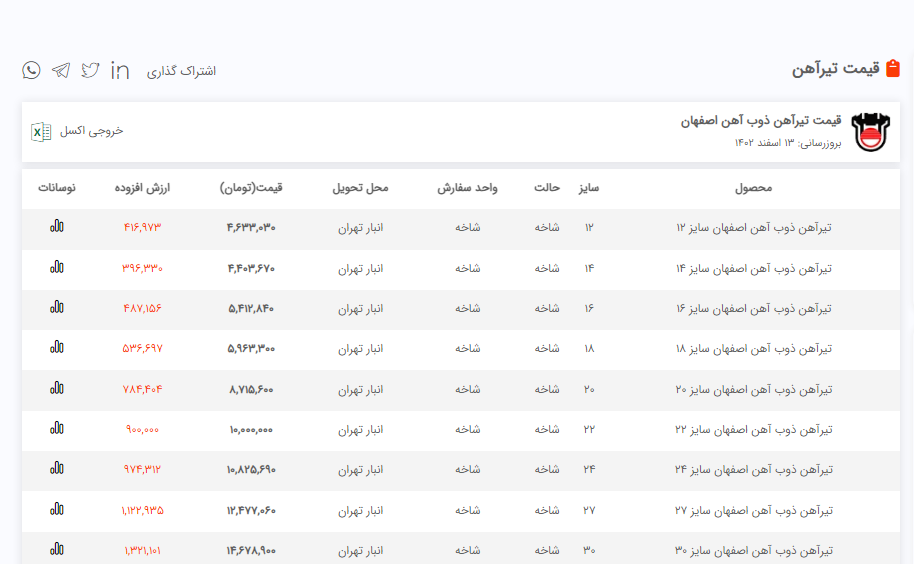Screen dimensions: 914x564
Task: Open fluctuations chart for size 20 beam
Action: pos(57,388)
